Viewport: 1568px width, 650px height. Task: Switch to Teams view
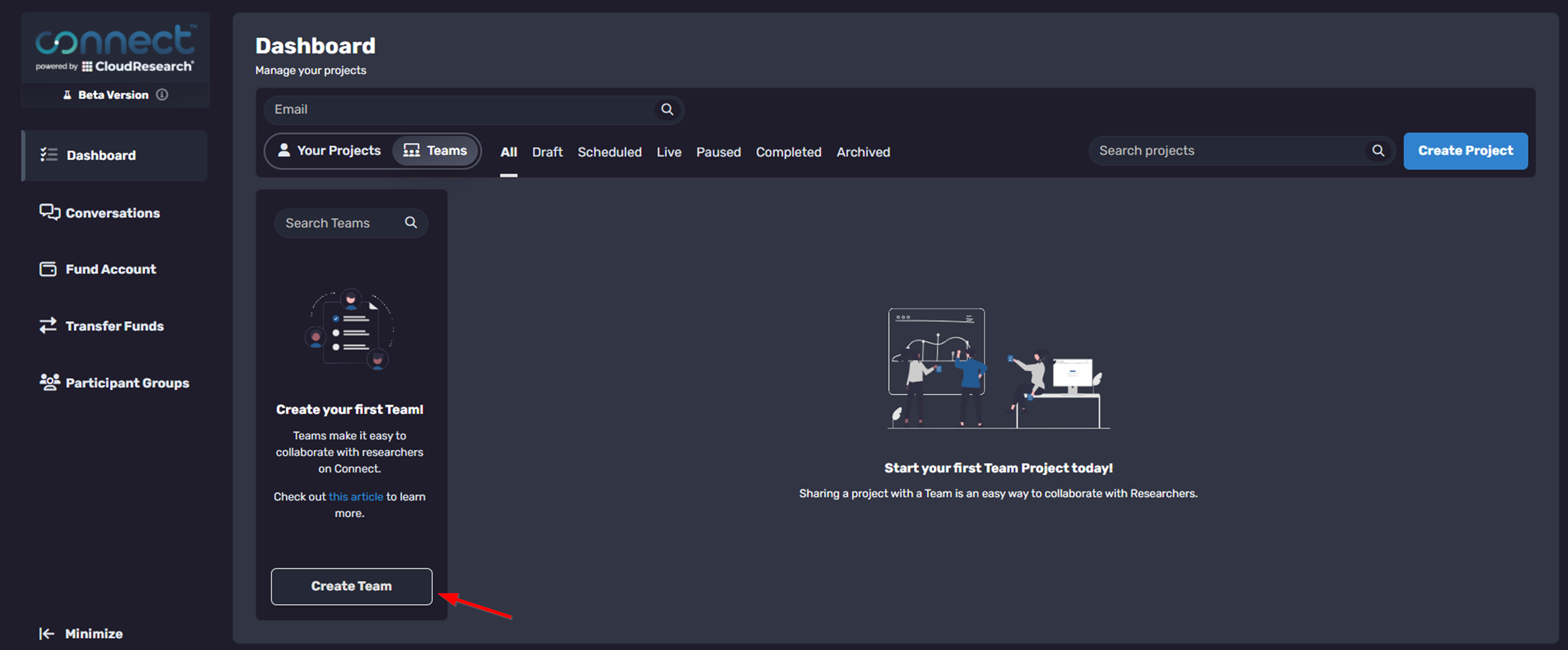point(435,151)
